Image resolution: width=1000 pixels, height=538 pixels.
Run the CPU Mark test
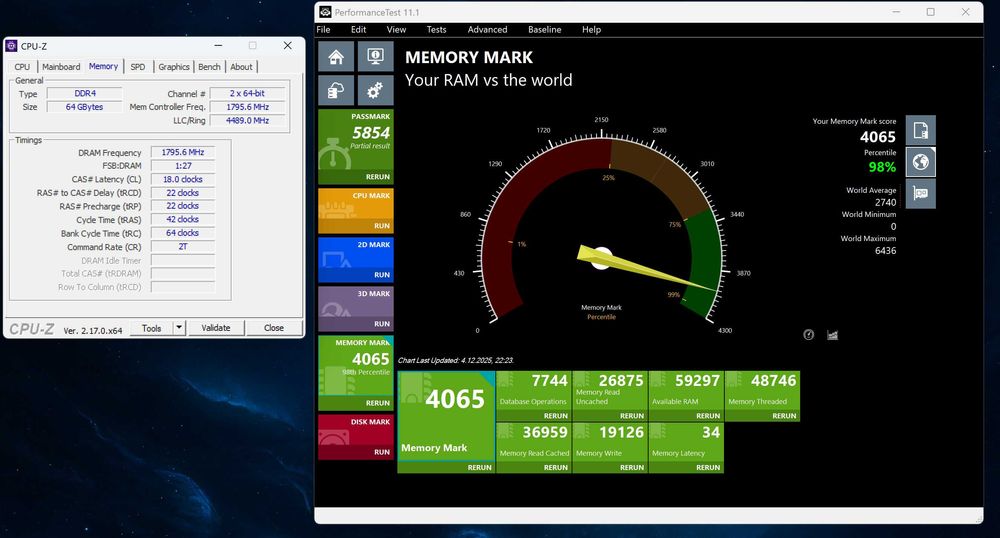point(382,226)
